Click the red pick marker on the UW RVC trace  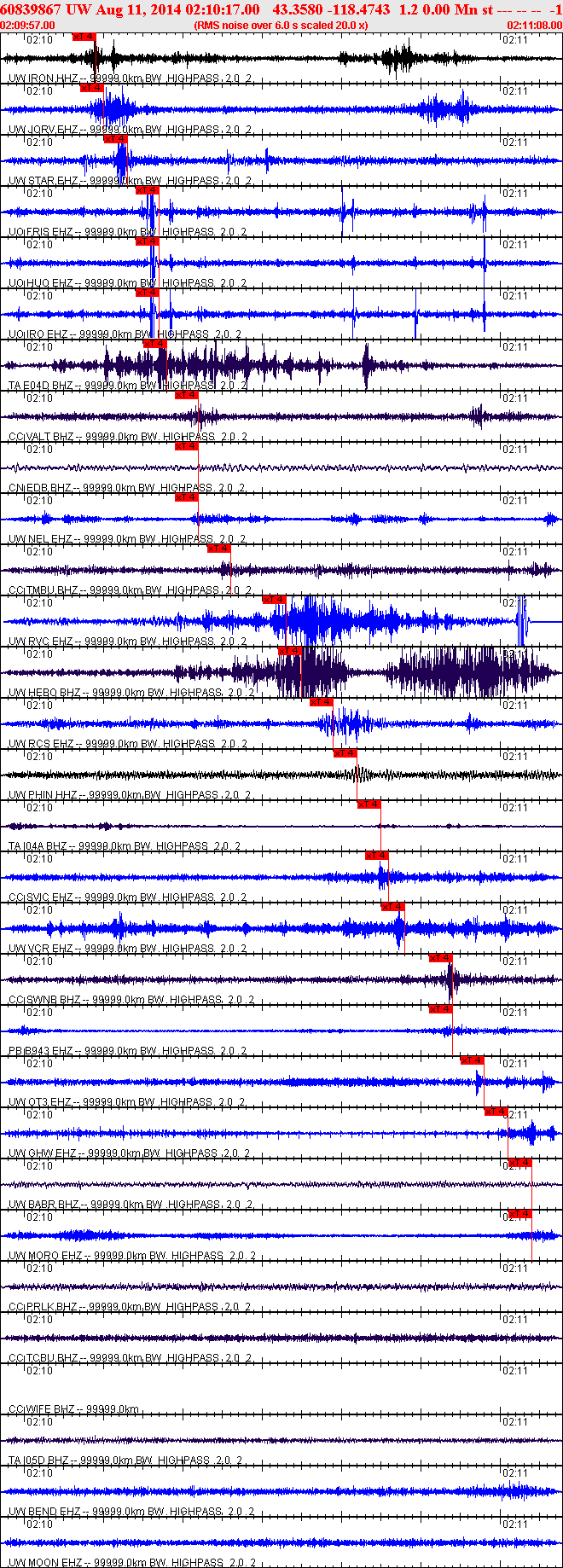coord(275,600)
